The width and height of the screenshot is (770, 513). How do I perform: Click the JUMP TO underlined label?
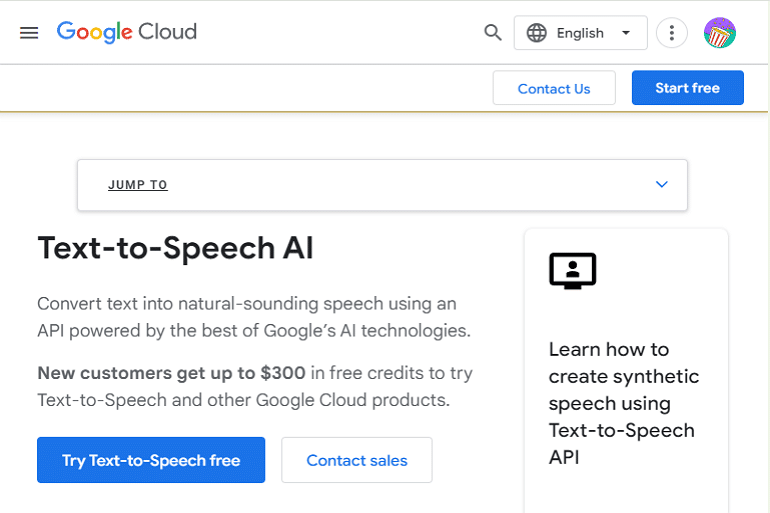click(138, 185)
